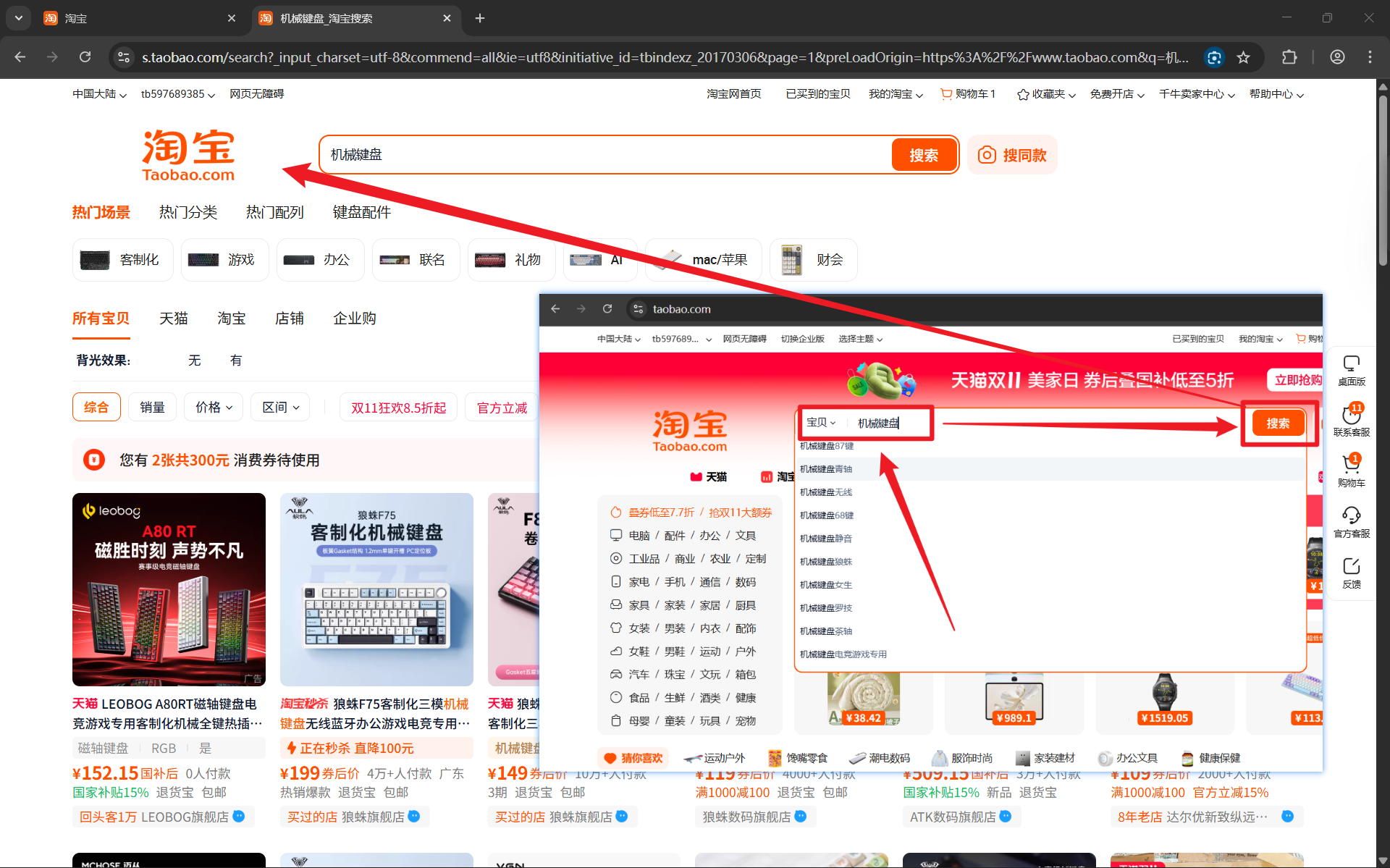Open the Chrome profile avatar icon
Image resolution: width=1390 pixels, height=868 pixels.
pos(1337,57)
